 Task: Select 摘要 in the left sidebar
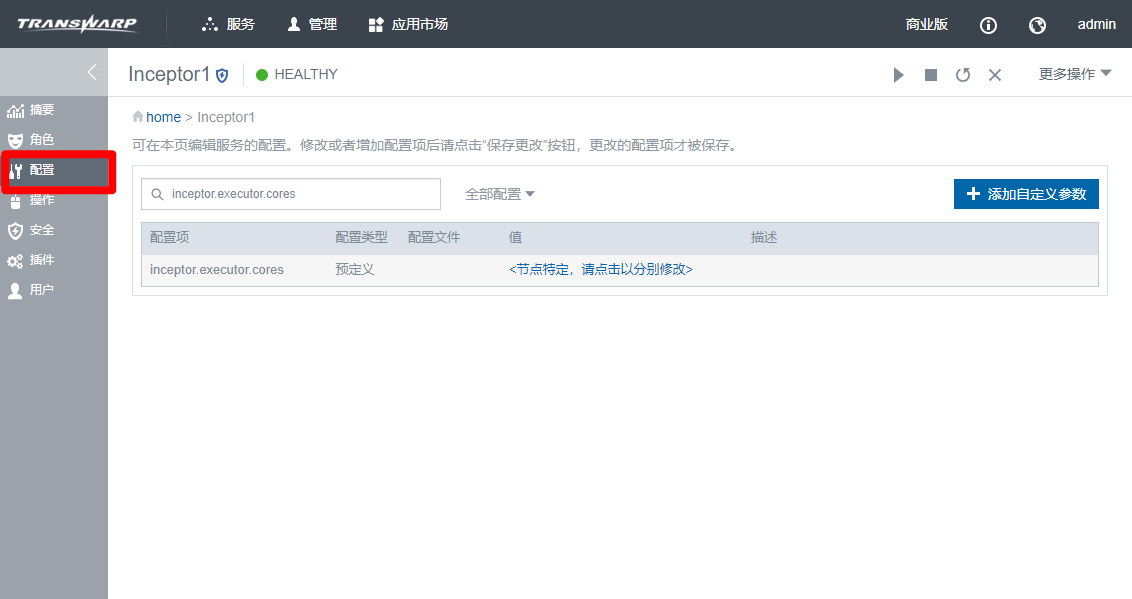(x=42, y=110)
